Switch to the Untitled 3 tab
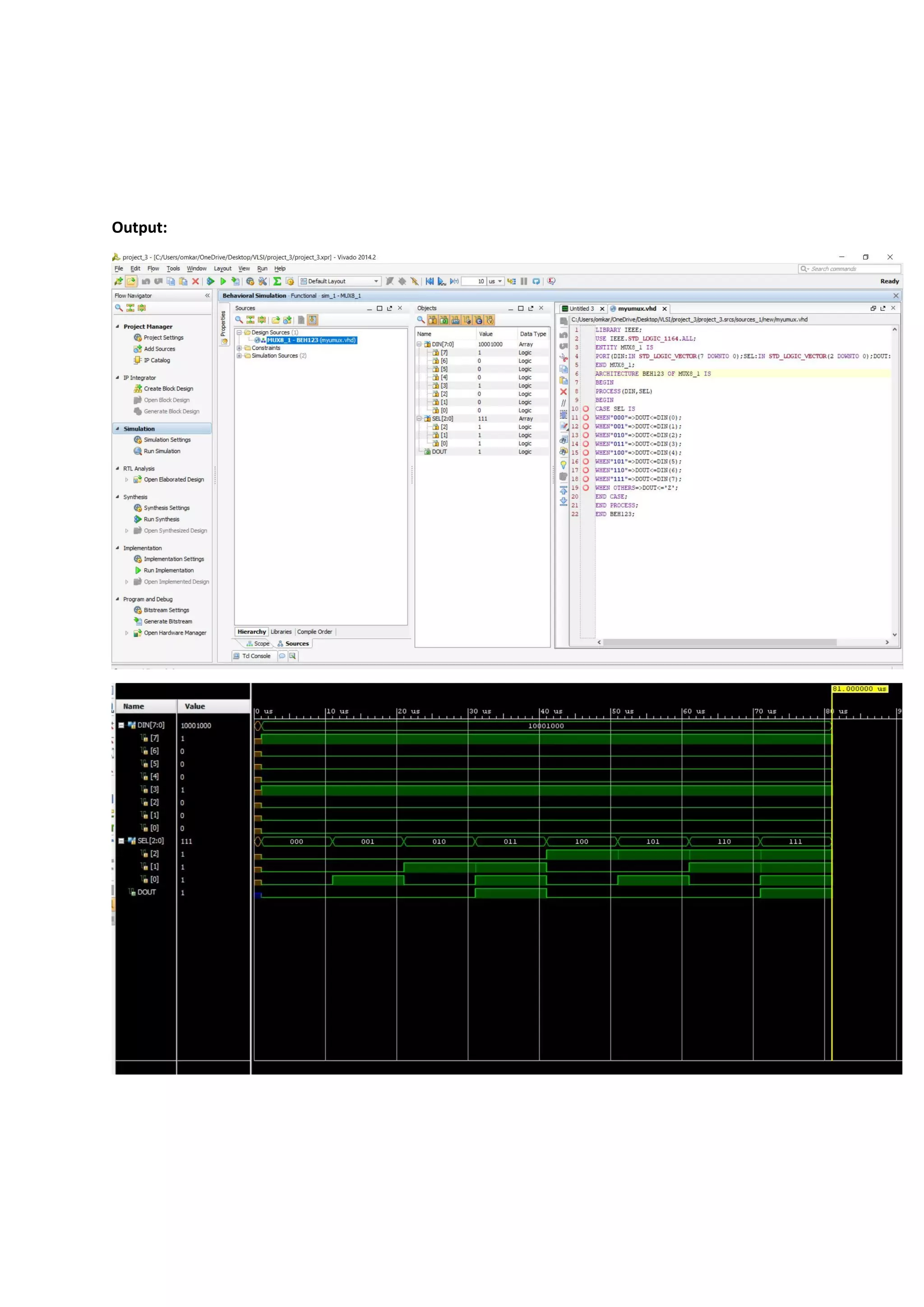 pyautogui.click(x=581, y=309)
